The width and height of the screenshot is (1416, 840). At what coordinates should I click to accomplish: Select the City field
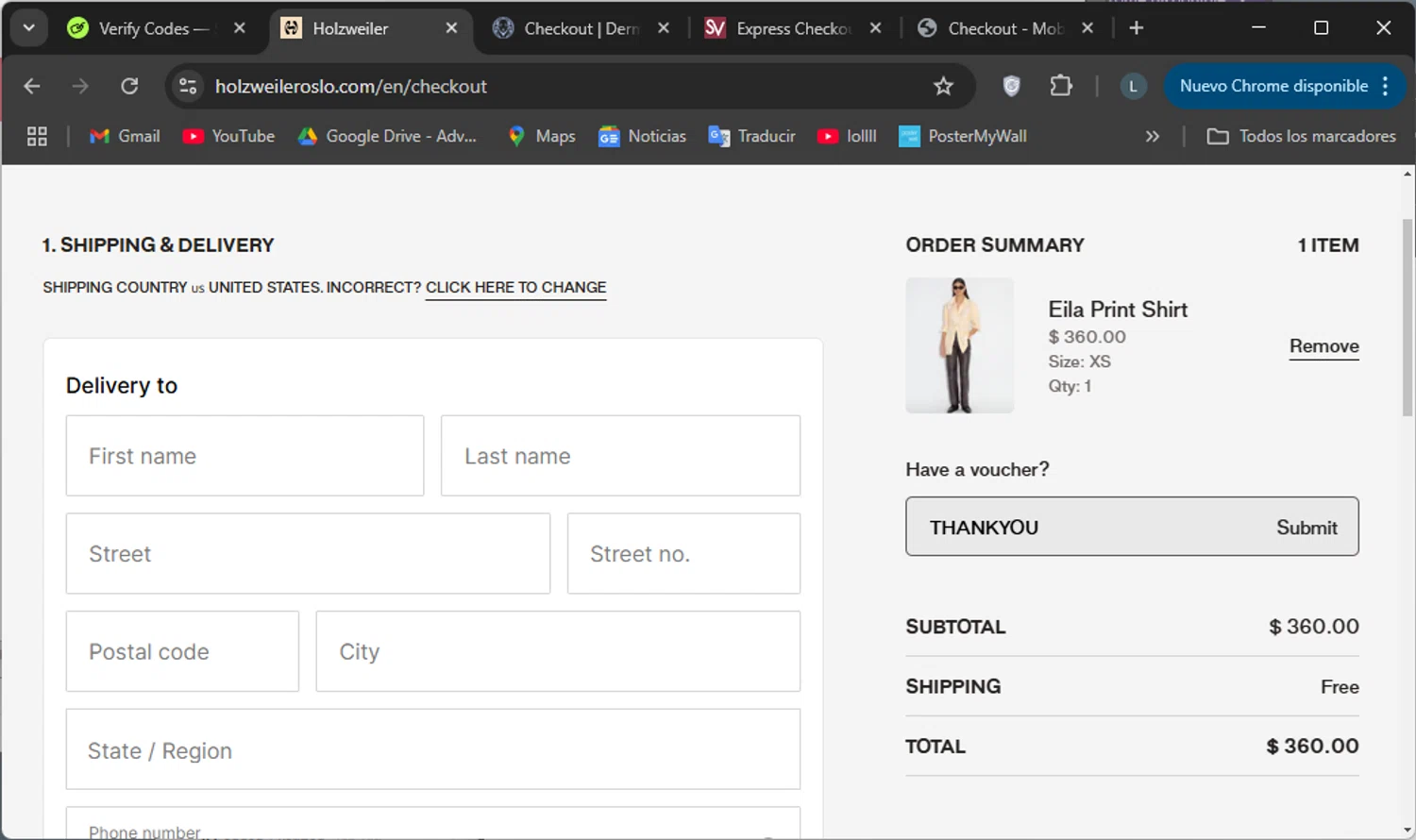coord(558,651)
